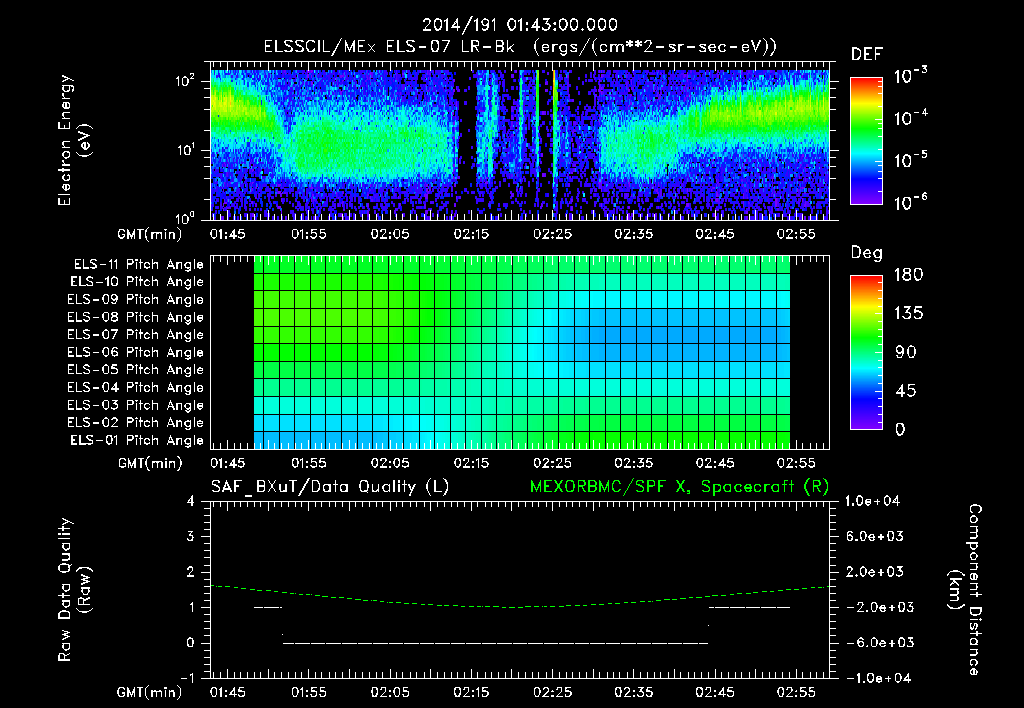1024x708 pixels.
Task: Click the Component Distance (km) axis label
Action: click(x=965, y=590)
